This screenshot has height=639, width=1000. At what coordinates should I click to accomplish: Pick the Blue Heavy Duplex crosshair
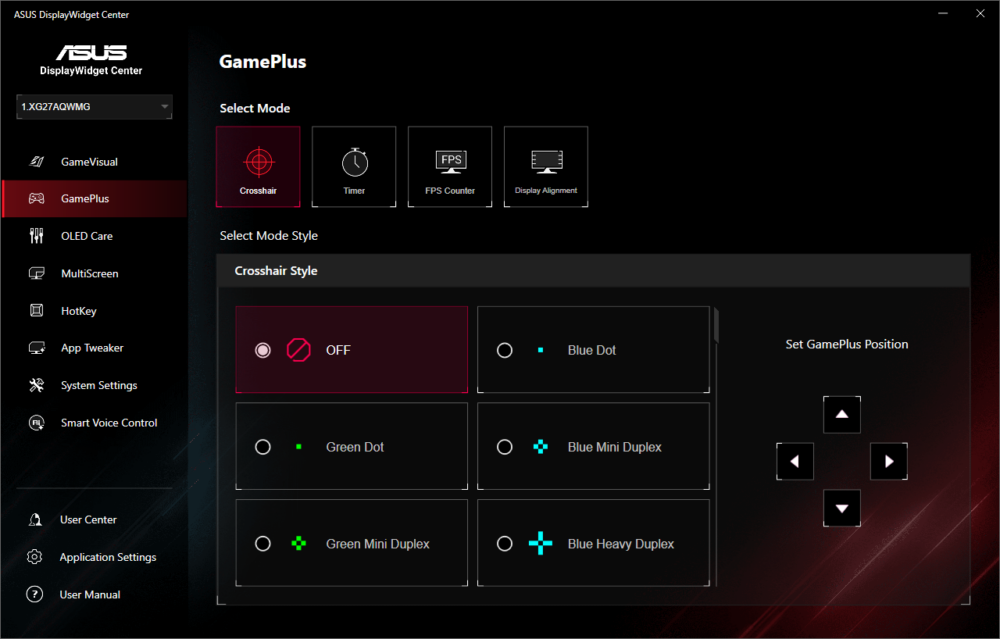[x=505, y=544]
